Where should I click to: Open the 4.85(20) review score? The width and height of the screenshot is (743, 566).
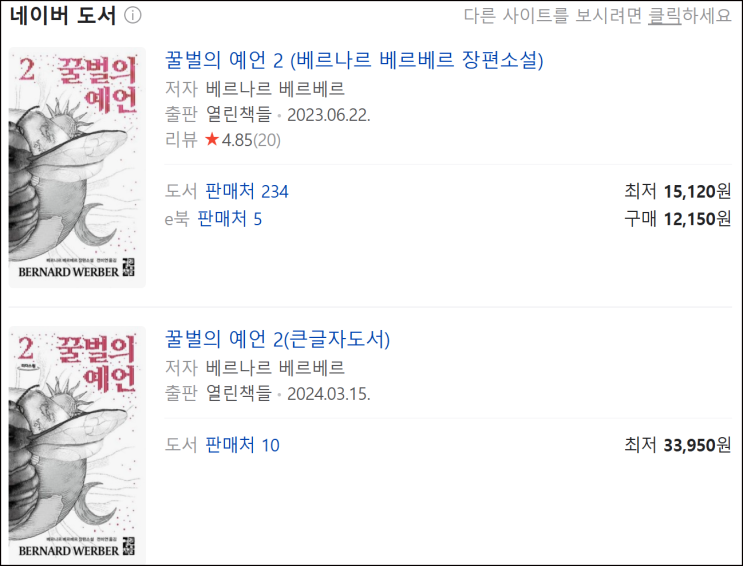coord(251,140)
